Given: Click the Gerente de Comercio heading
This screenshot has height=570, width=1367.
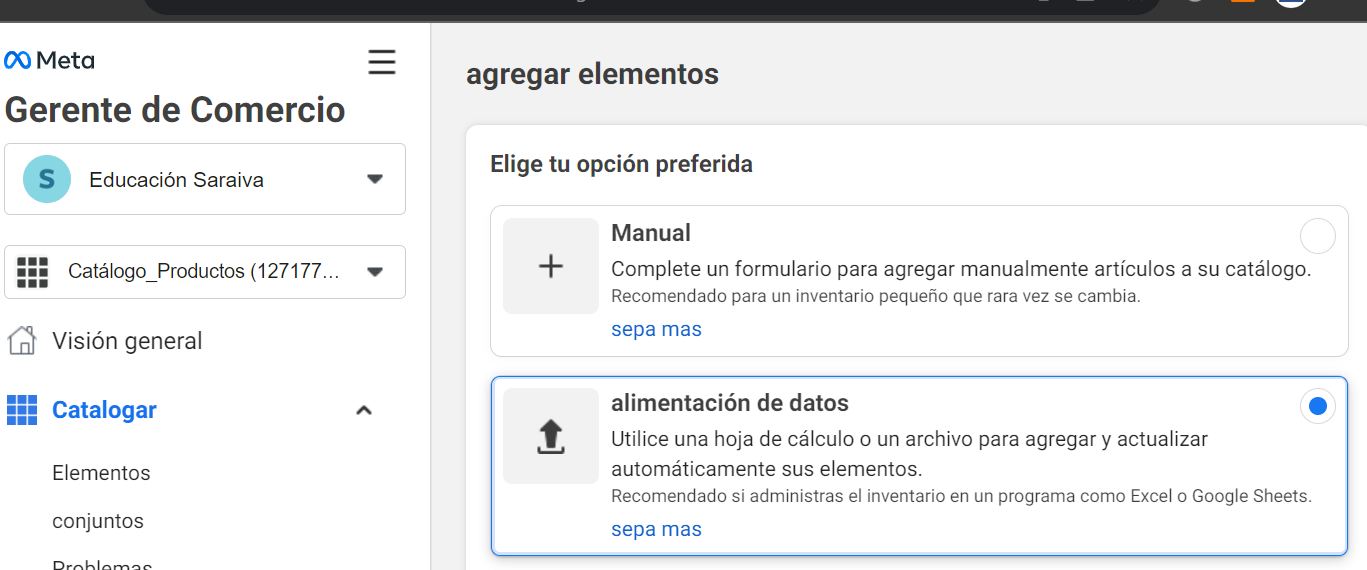Looking at the screenshot, I should coord(175,109).
